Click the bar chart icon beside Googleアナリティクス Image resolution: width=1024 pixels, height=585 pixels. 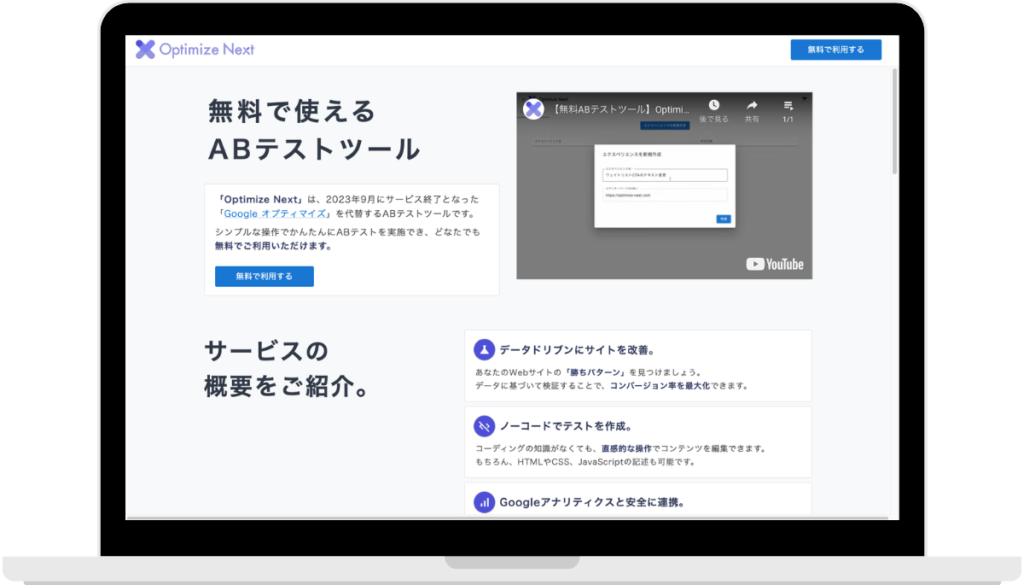pos(484,502)
